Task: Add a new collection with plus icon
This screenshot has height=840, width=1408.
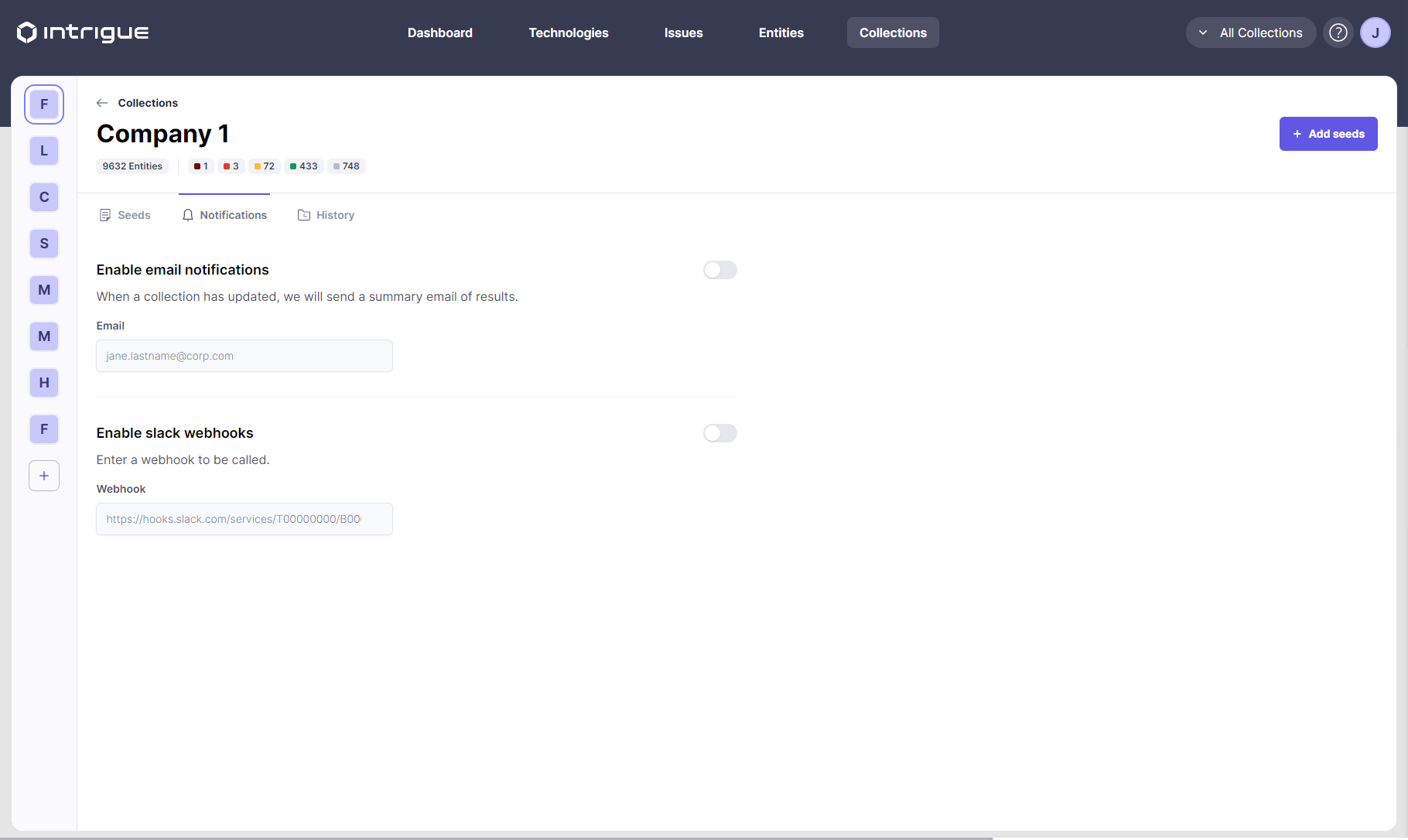Action: point(44,476)
